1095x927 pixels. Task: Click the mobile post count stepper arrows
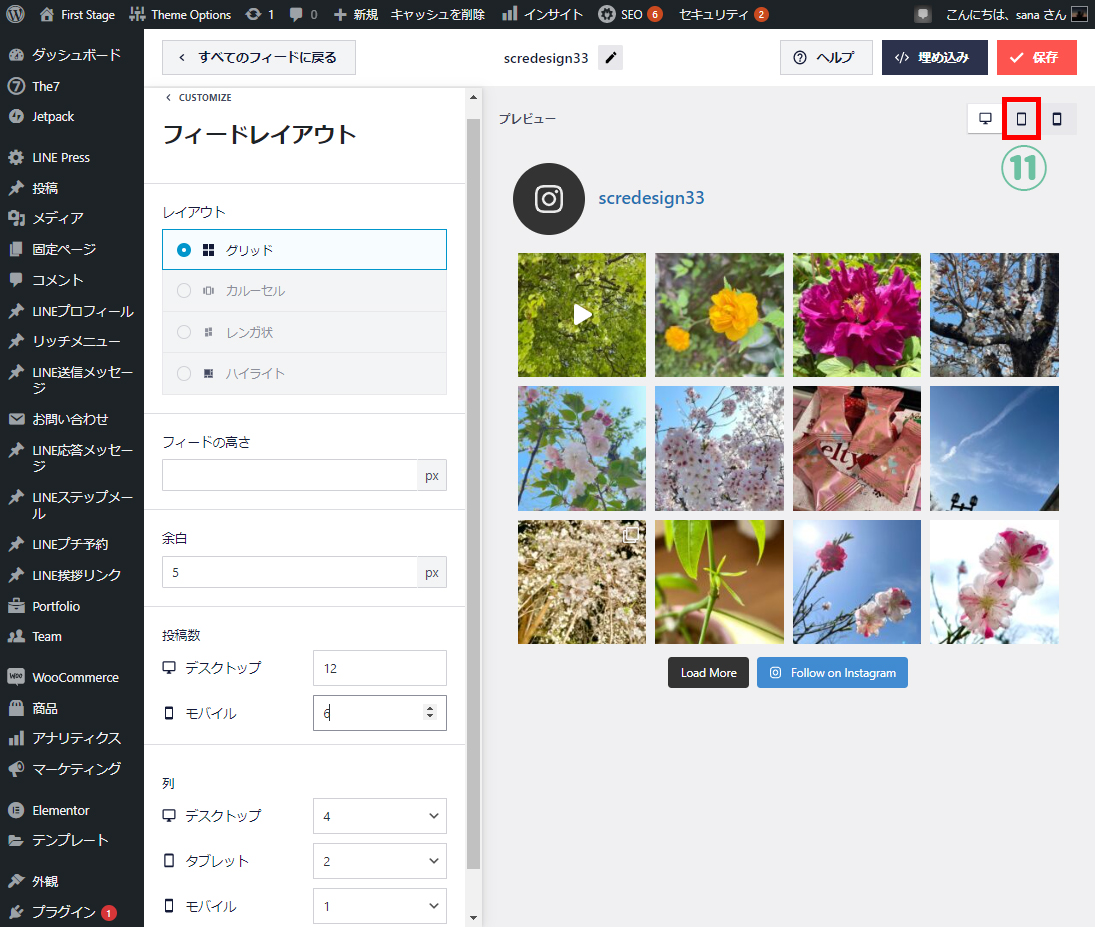pyautogui.click(x=430, y=713)
